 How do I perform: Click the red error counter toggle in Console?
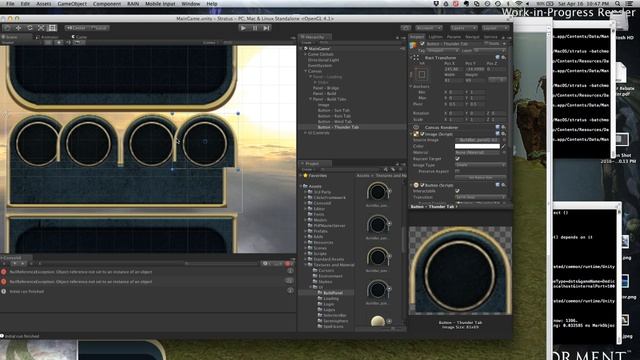pyautogui.click(x=288, y=264)
